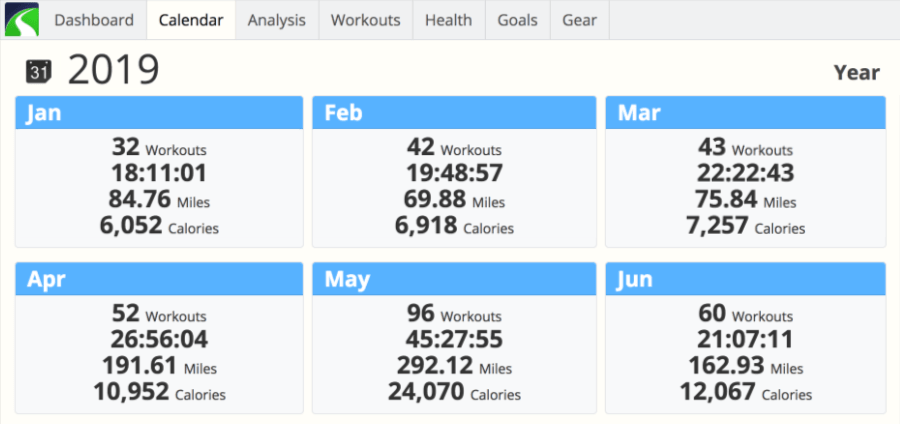Click the May month header
The height and width of the screenshot is (424, 900).
454,279
